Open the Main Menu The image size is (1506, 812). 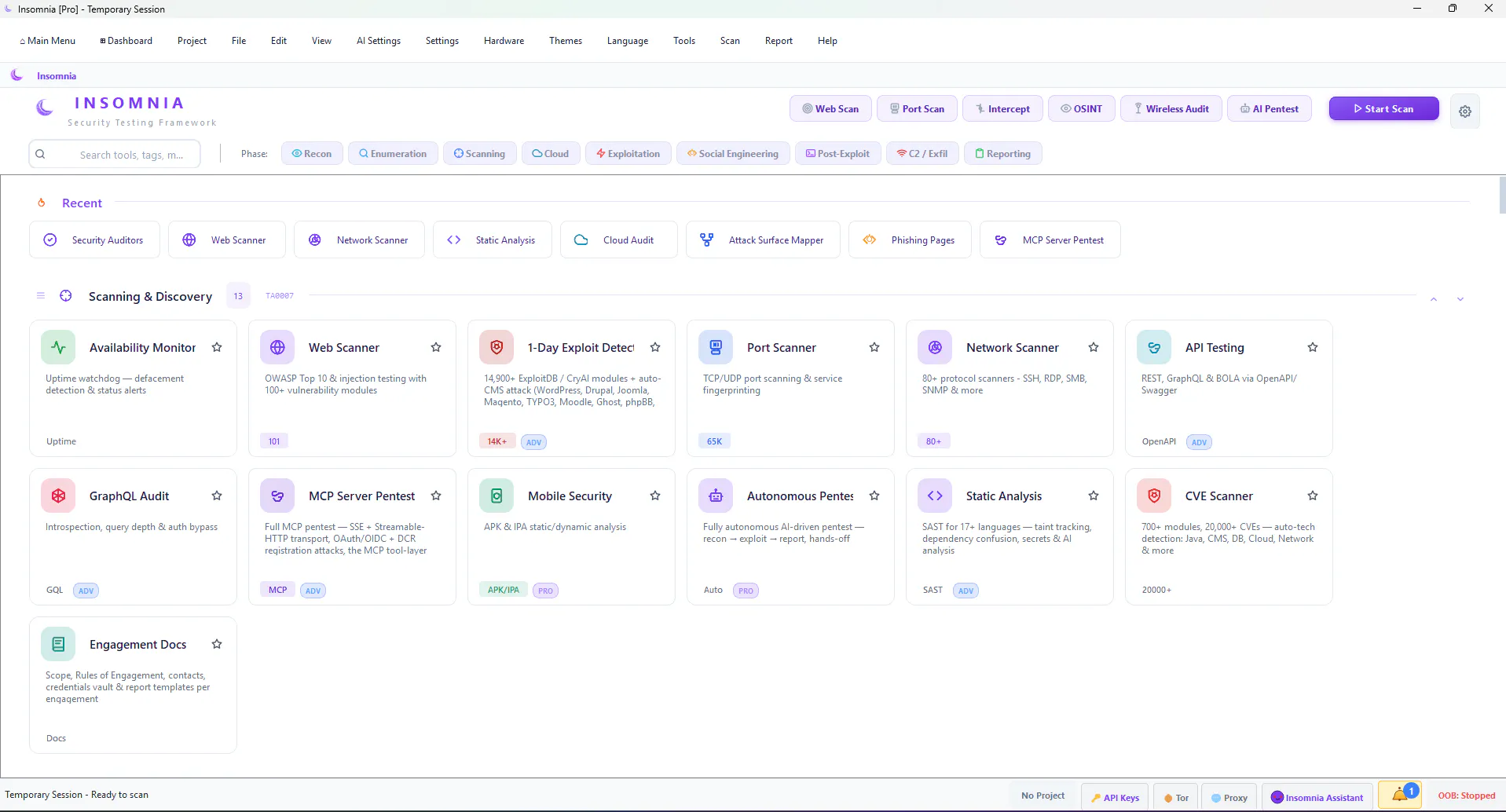[x=47, y=41]
